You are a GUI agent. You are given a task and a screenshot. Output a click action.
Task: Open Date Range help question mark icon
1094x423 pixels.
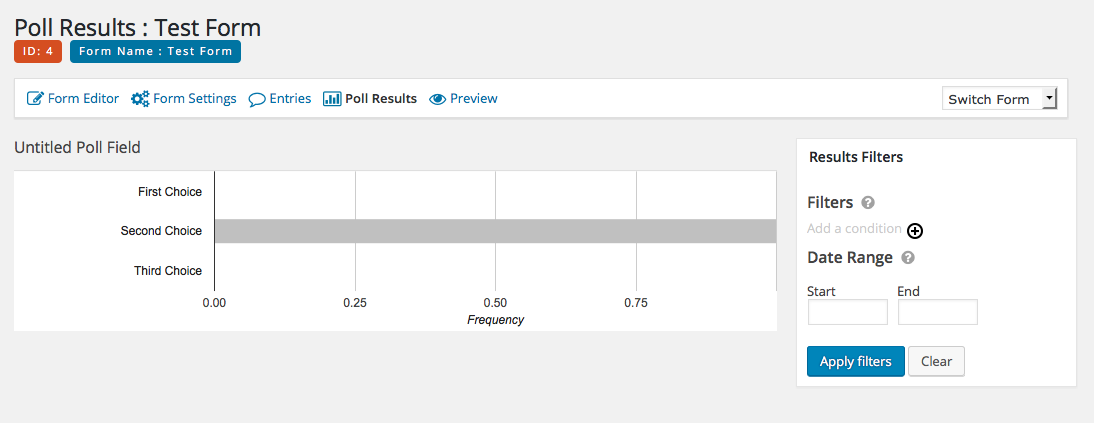click(x=908, y=258)
